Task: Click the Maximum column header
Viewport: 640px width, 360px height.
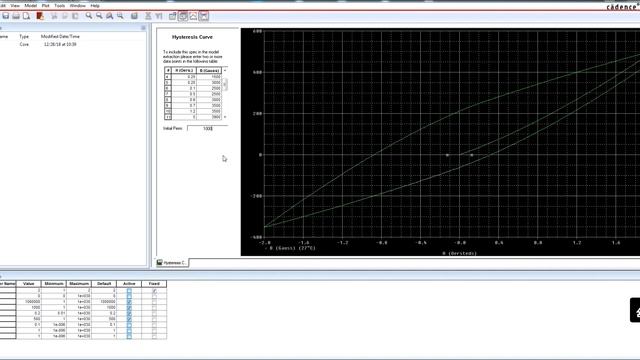Action: pos(79,284)
